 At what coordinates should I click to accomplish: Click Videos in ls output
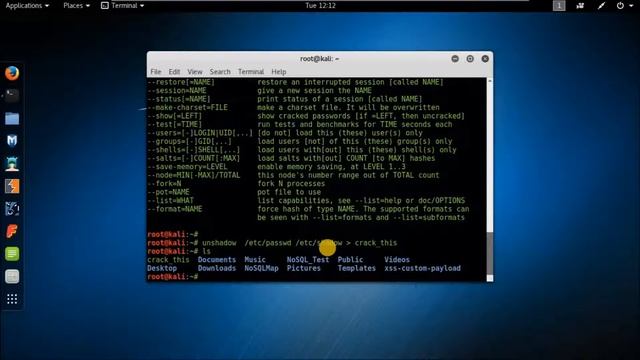coord(397,260)
